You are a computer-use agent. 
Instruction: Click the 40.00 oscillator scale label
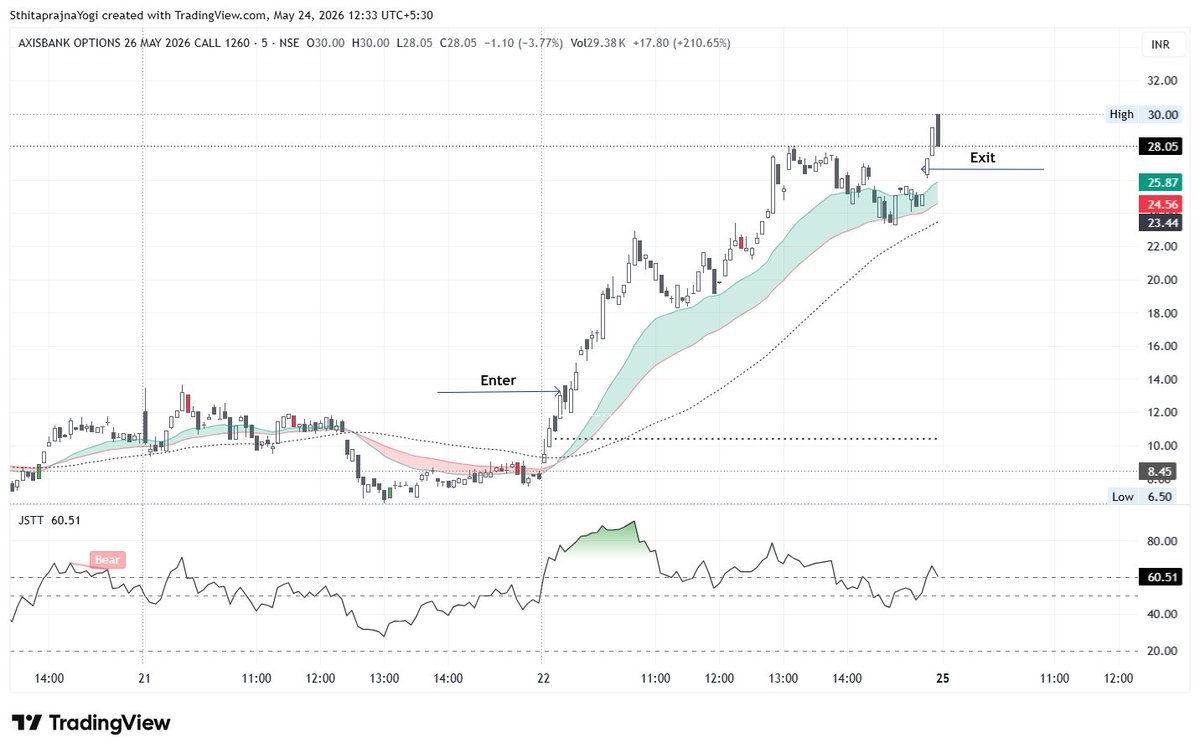1161,614
